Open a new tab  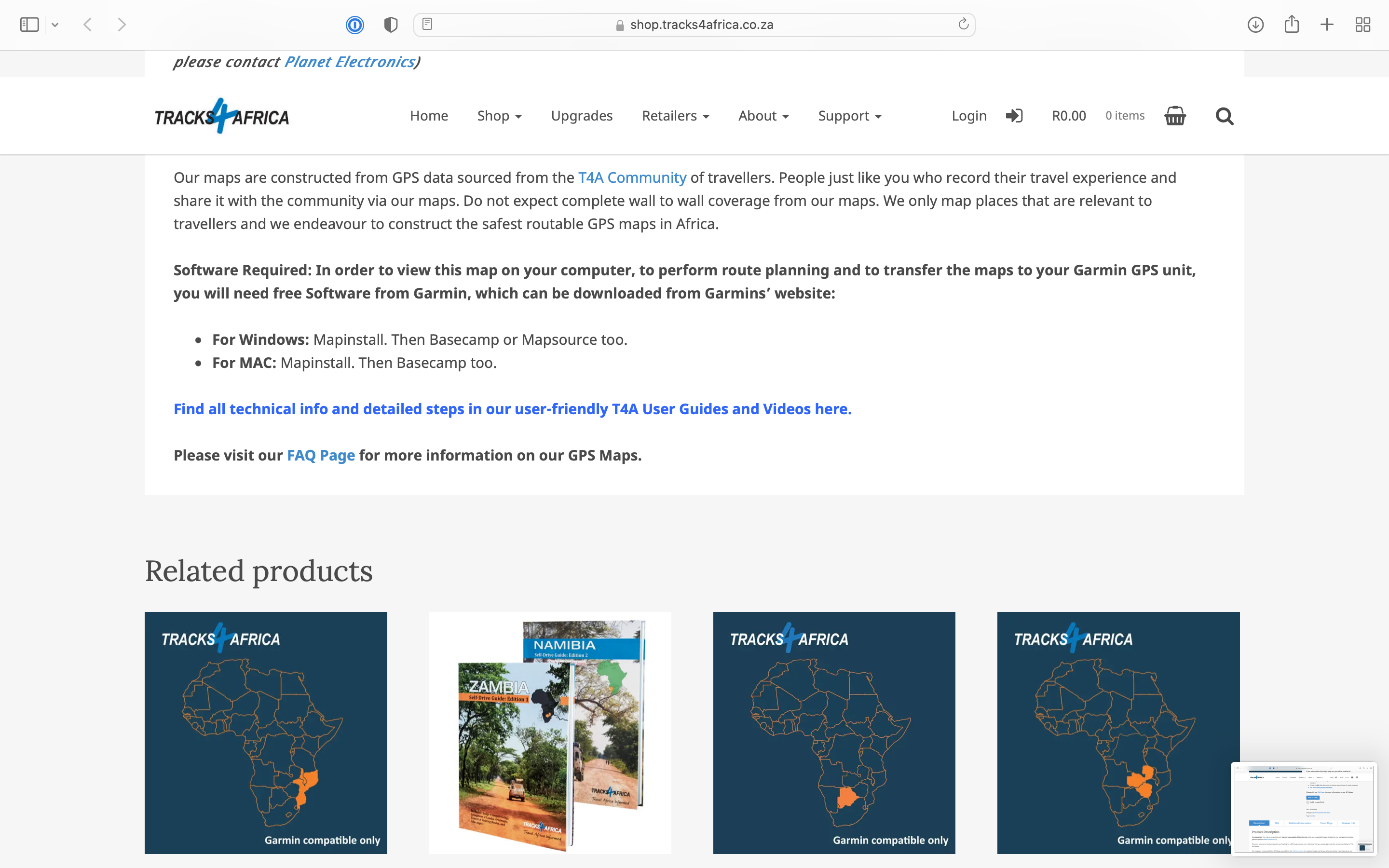pos(1327,25)
